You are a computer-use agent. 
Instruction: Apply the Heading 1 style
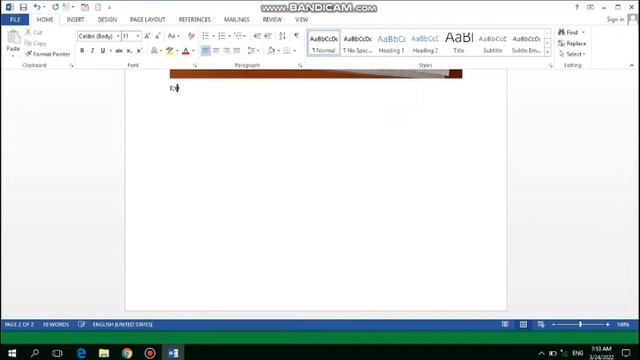391,43
